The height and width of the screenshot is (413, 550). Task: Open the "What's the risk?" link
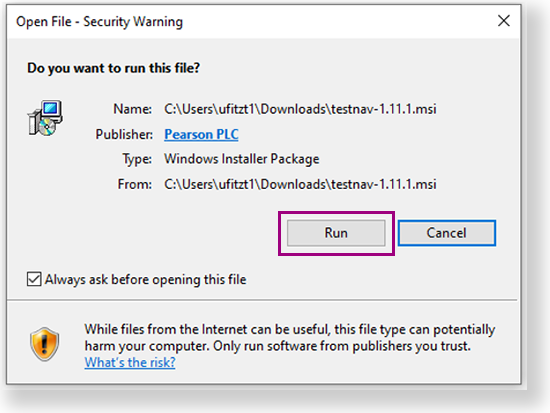point(130,362)
